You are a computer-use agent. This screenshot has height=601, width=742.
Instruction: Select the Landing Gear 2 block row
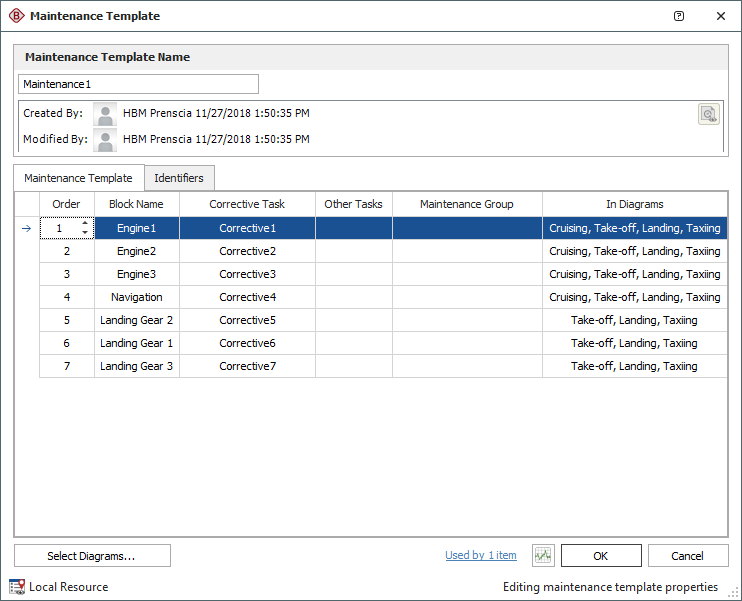136,320
